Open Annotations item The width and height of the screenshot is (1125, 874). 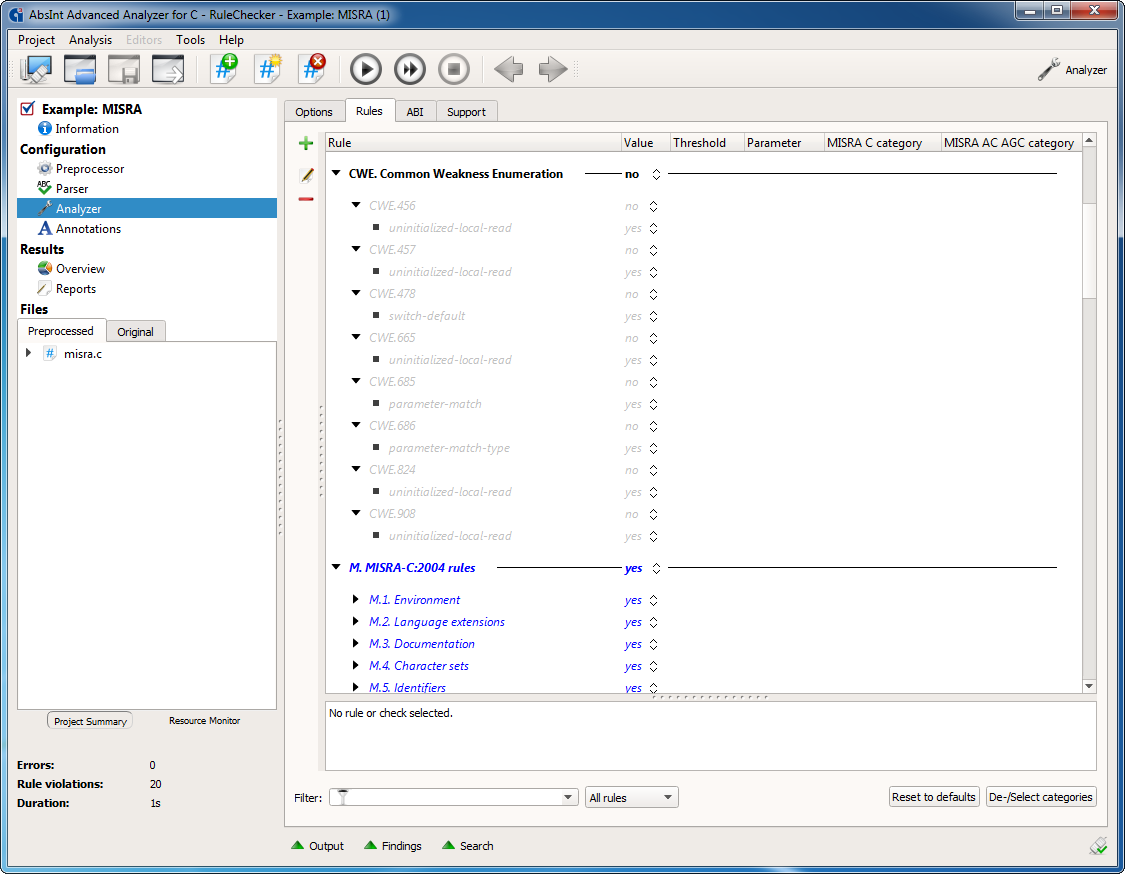80,228
